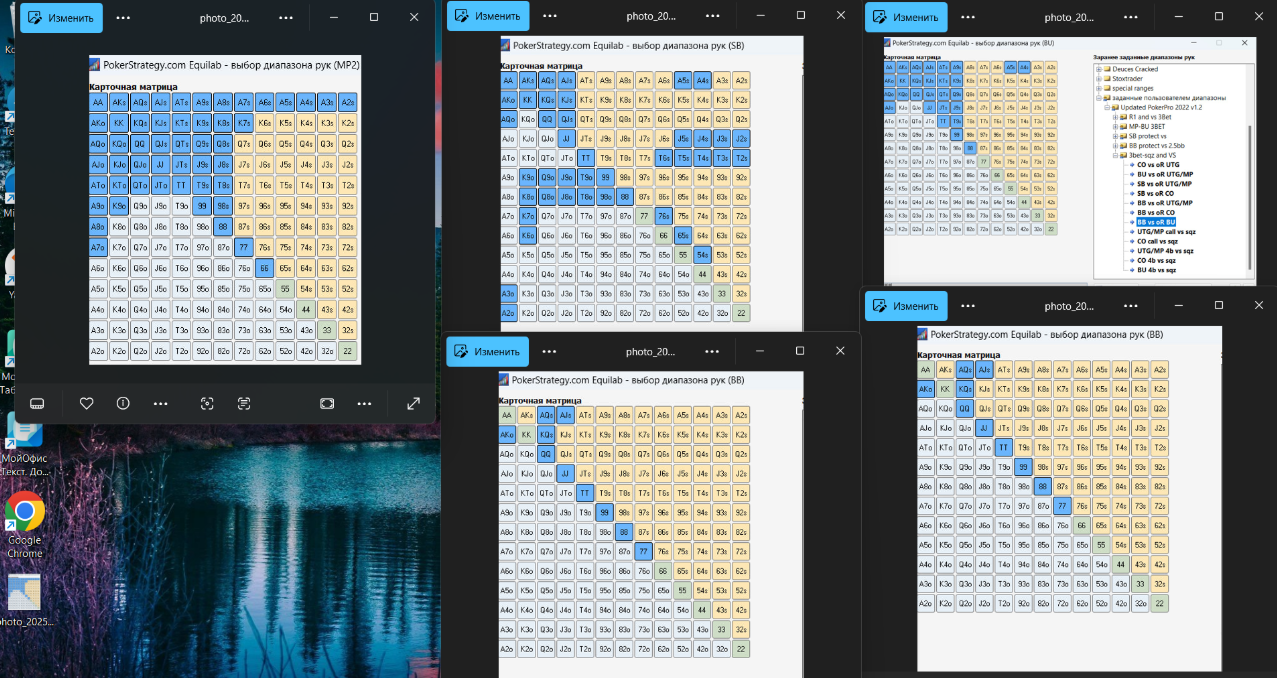The image size is (1277, 678).
Task: Click Изменить in the BU photo window
Action: tap(905, 17)
